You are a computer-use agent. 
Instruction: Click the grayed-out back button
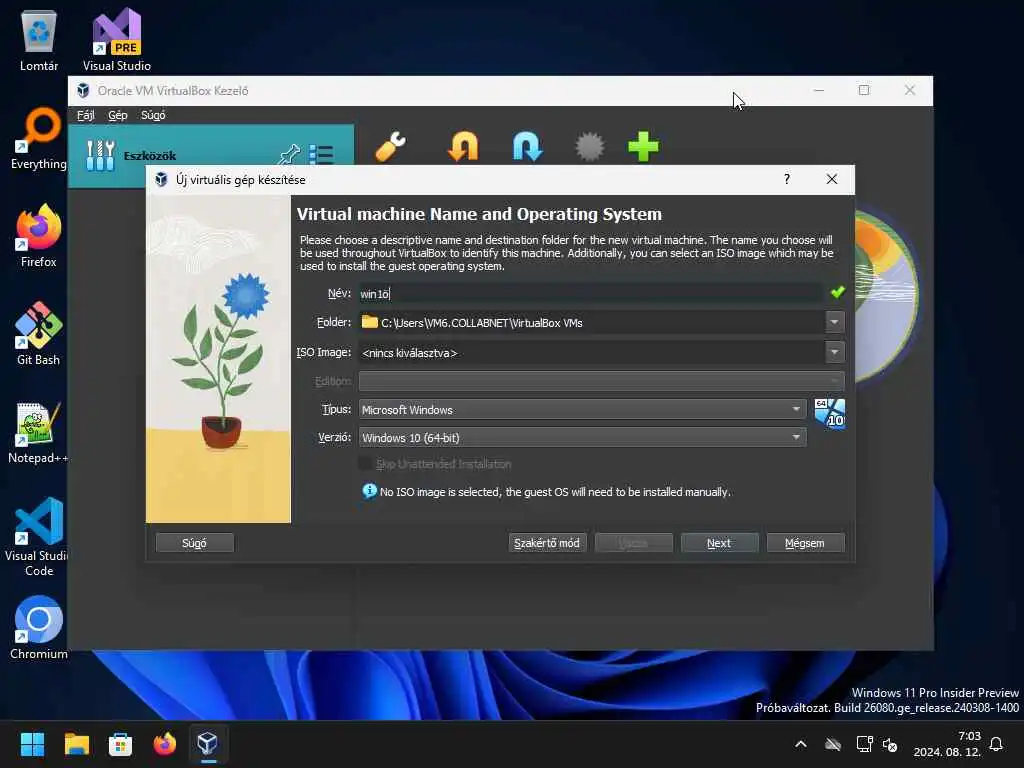click(633, 543)
